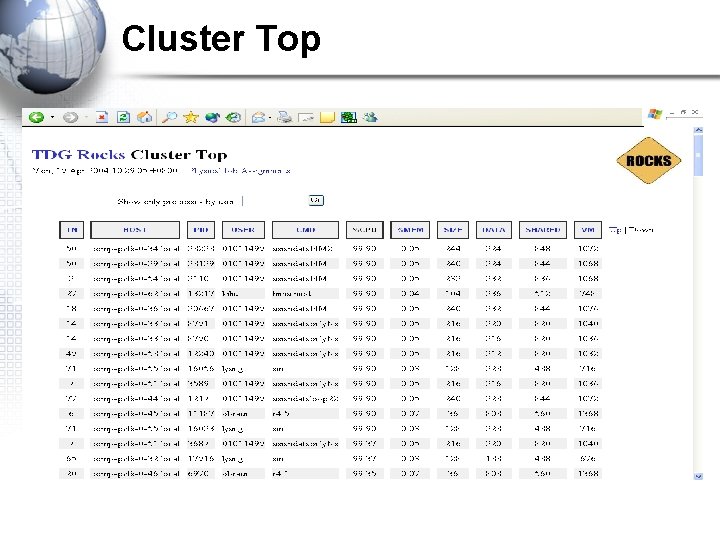This screenshot has height=540, width=720.
Task: Click the gray Forward arrow button
Action: pyautogui.click(x=70, y=118)
